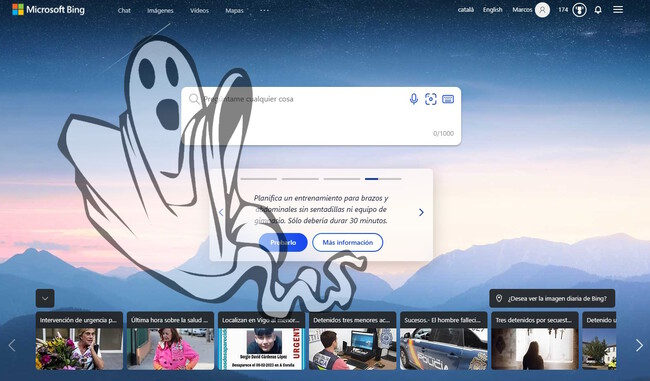Open visual search camera icon
This screenshot has width=650, height=381.
tap(431, 99)
